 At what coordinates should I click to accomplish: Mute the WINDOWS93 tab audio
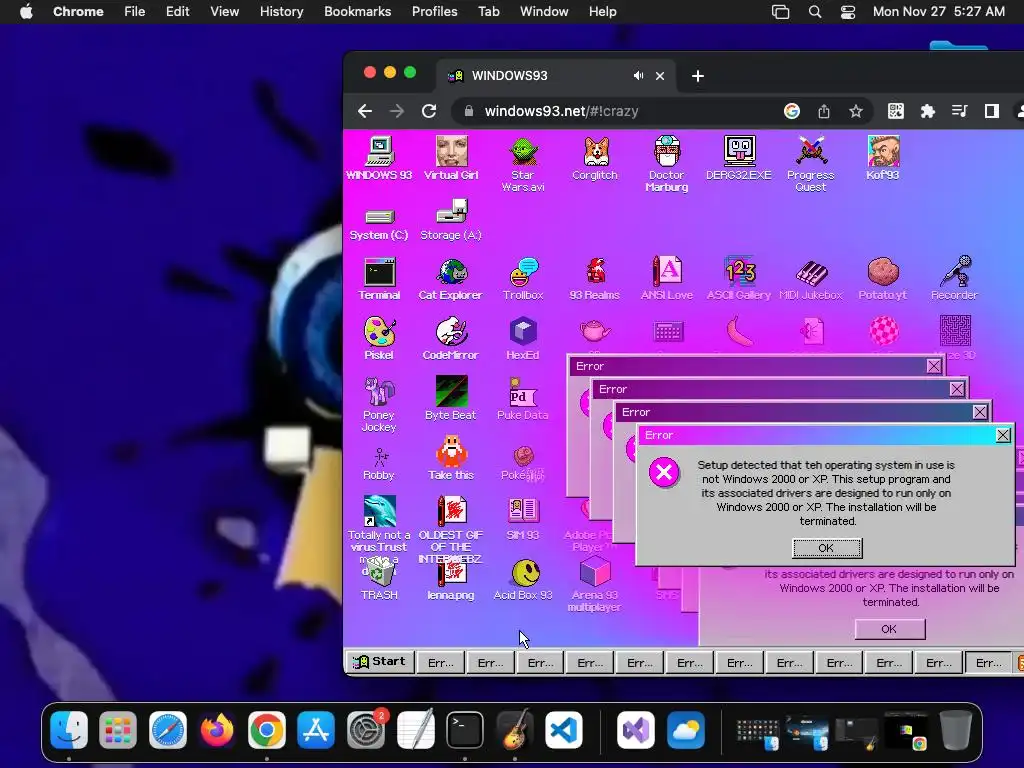[x=638, y=76]
